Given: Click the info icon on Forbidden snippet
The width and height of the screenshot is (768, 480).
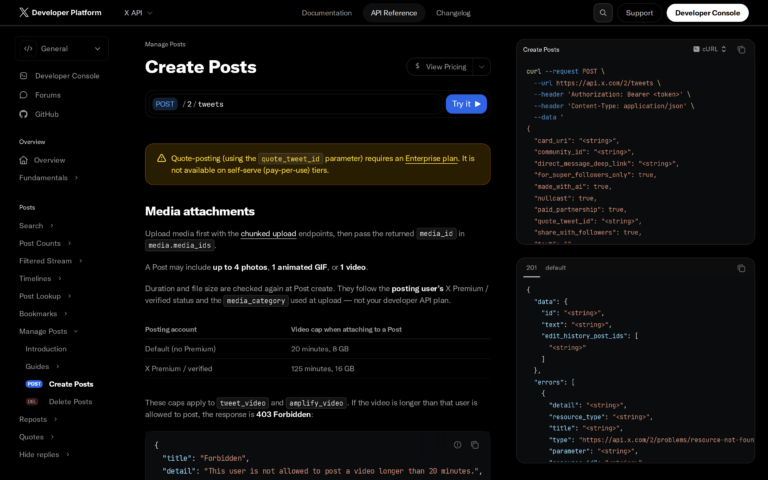Looking at the screenshot, I should tap(457, 445).
